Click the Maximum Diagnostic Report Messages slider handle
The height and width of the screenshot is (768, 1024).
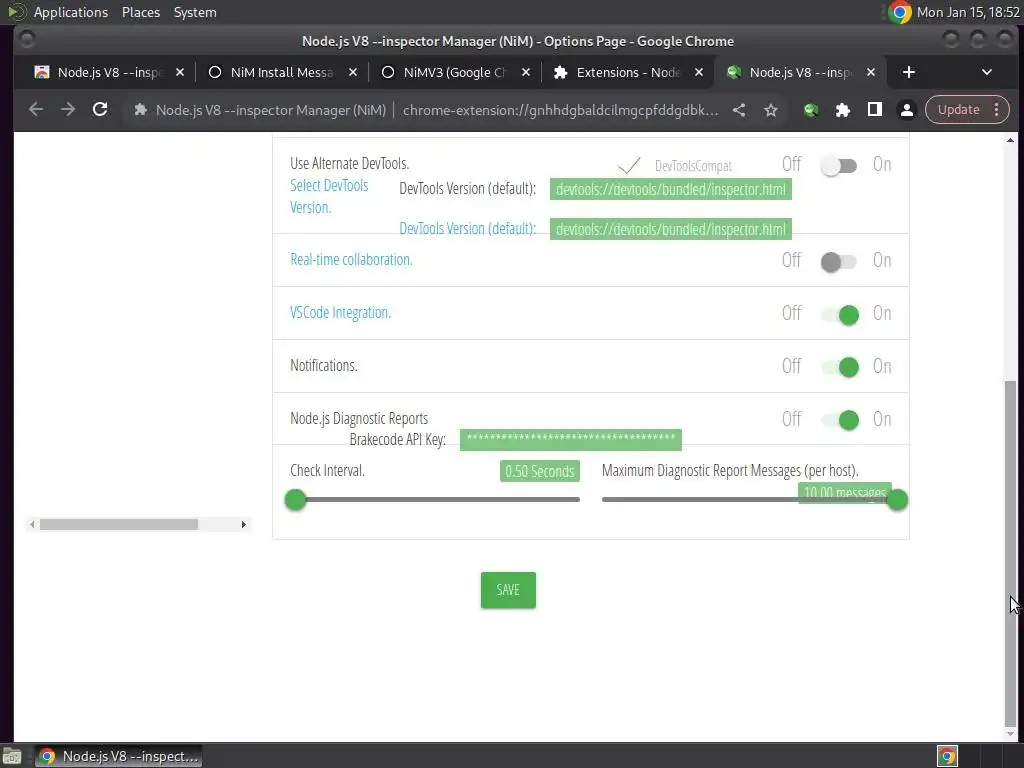897,500
